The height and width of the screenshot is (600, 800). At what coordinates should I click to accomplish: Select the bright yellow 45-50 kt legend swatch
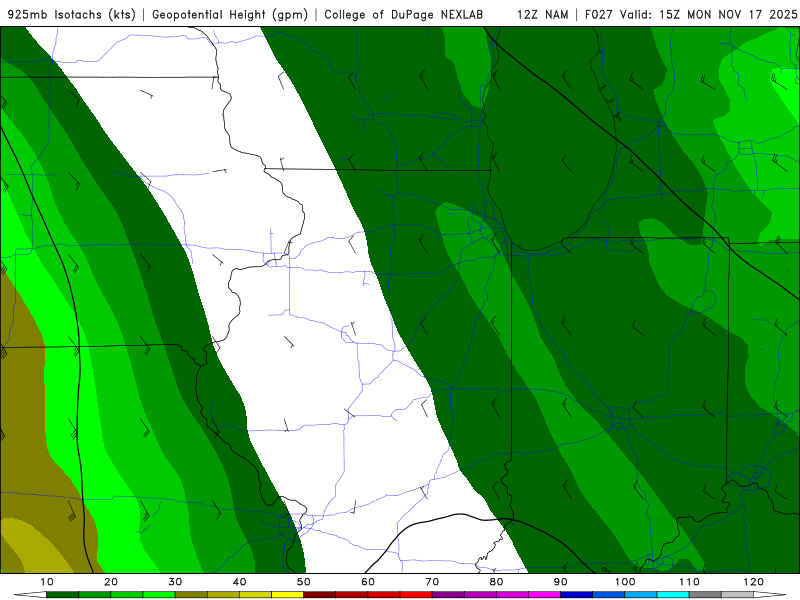(287, 595)
